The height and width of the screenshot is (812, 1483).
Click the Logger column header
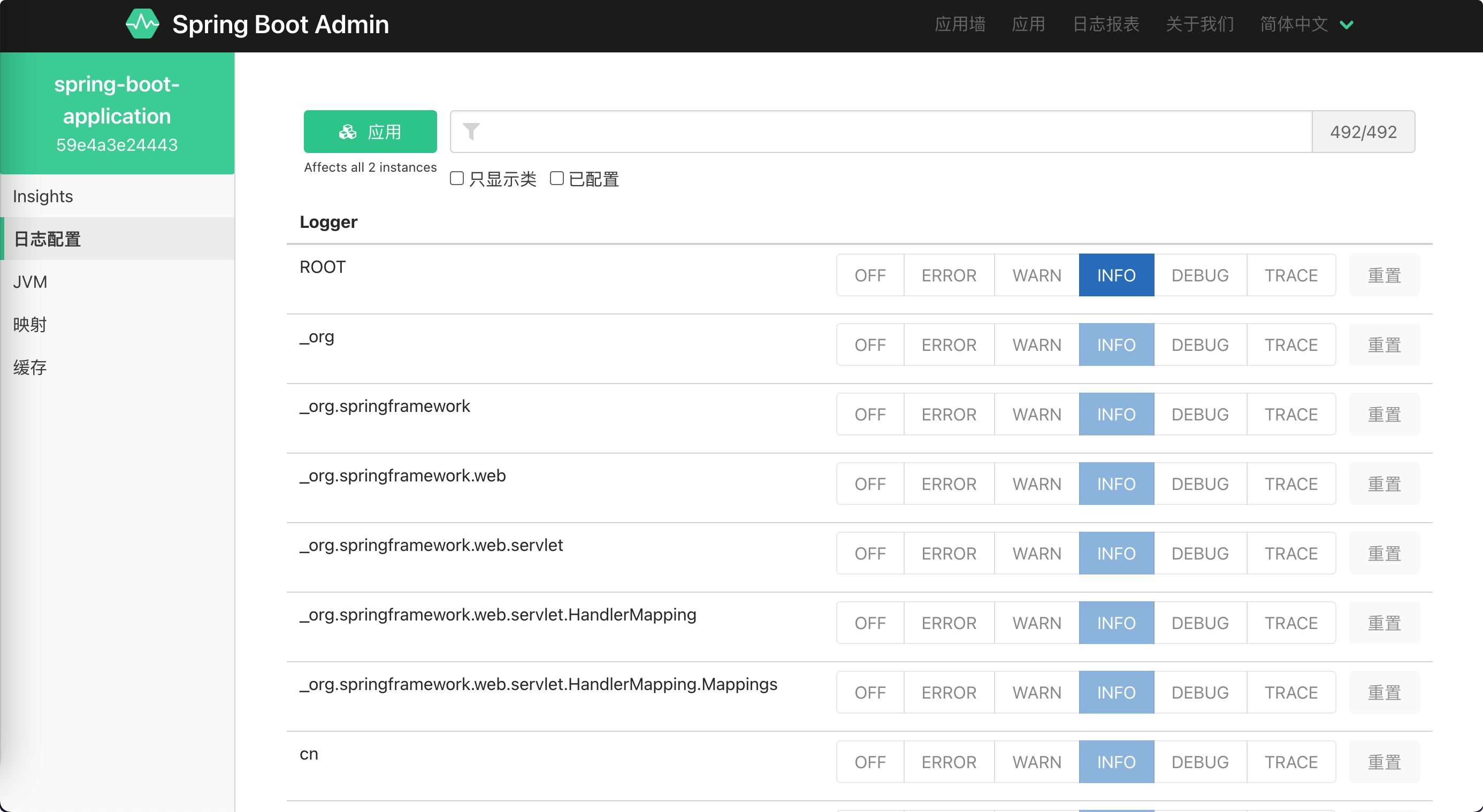coord(328,222)
